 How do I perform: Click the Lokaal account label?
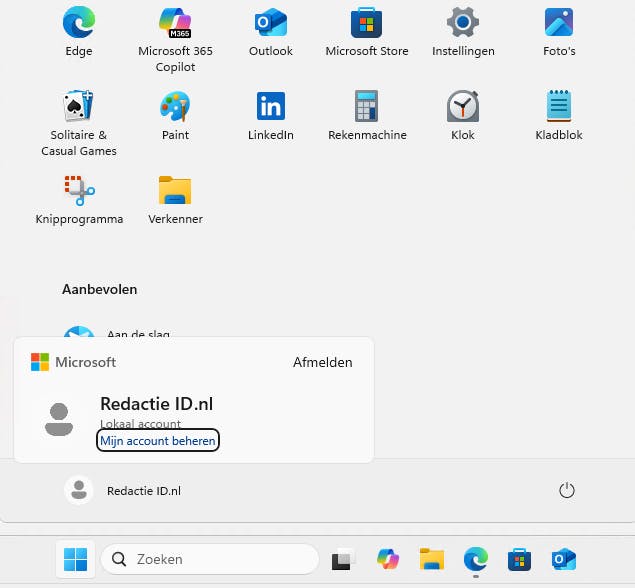pyautogui.click(x=140, y=423)
